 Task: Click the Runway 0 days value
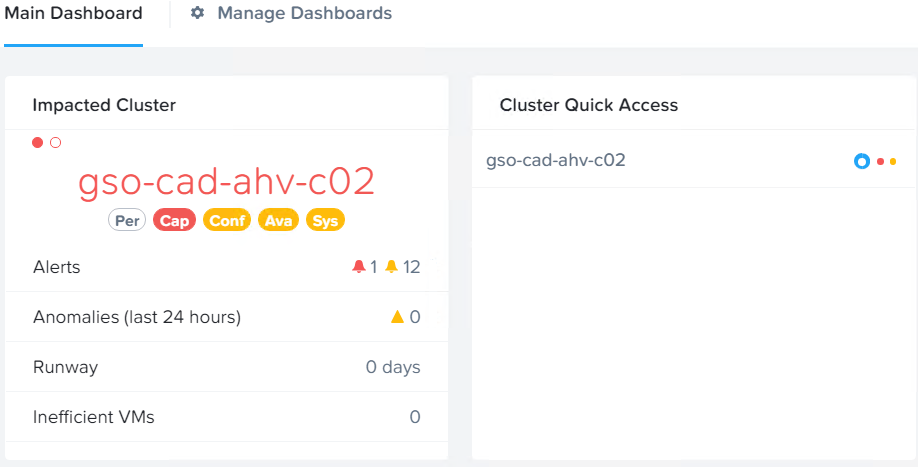point(393,367)
